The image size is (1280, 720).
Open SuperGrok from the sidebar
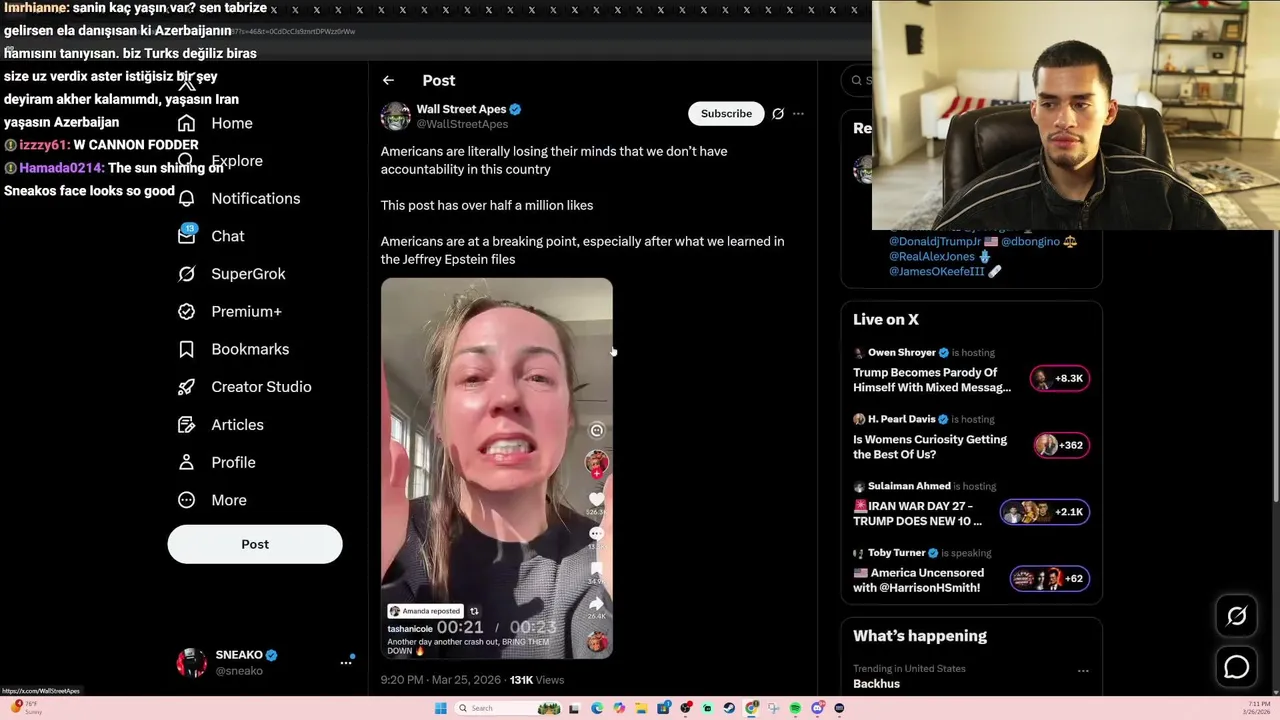point(231,274)
